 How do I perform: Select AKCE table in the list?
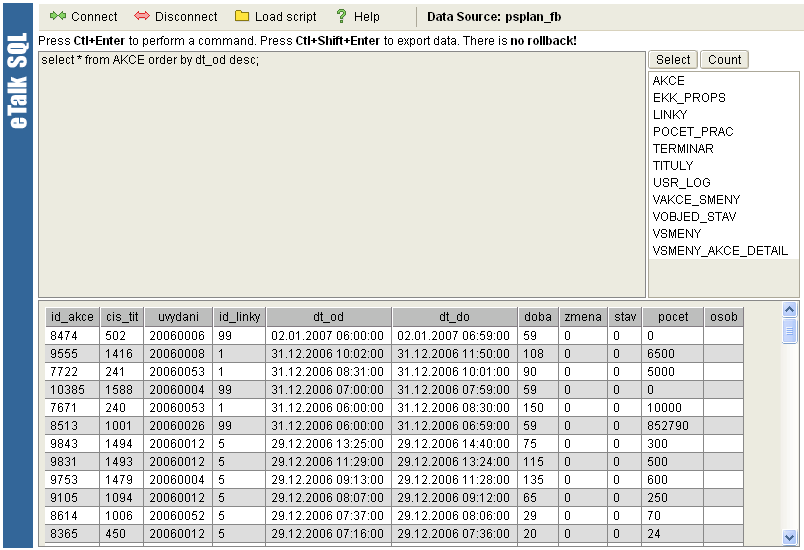pyautogui.click(x=669, y=81)
